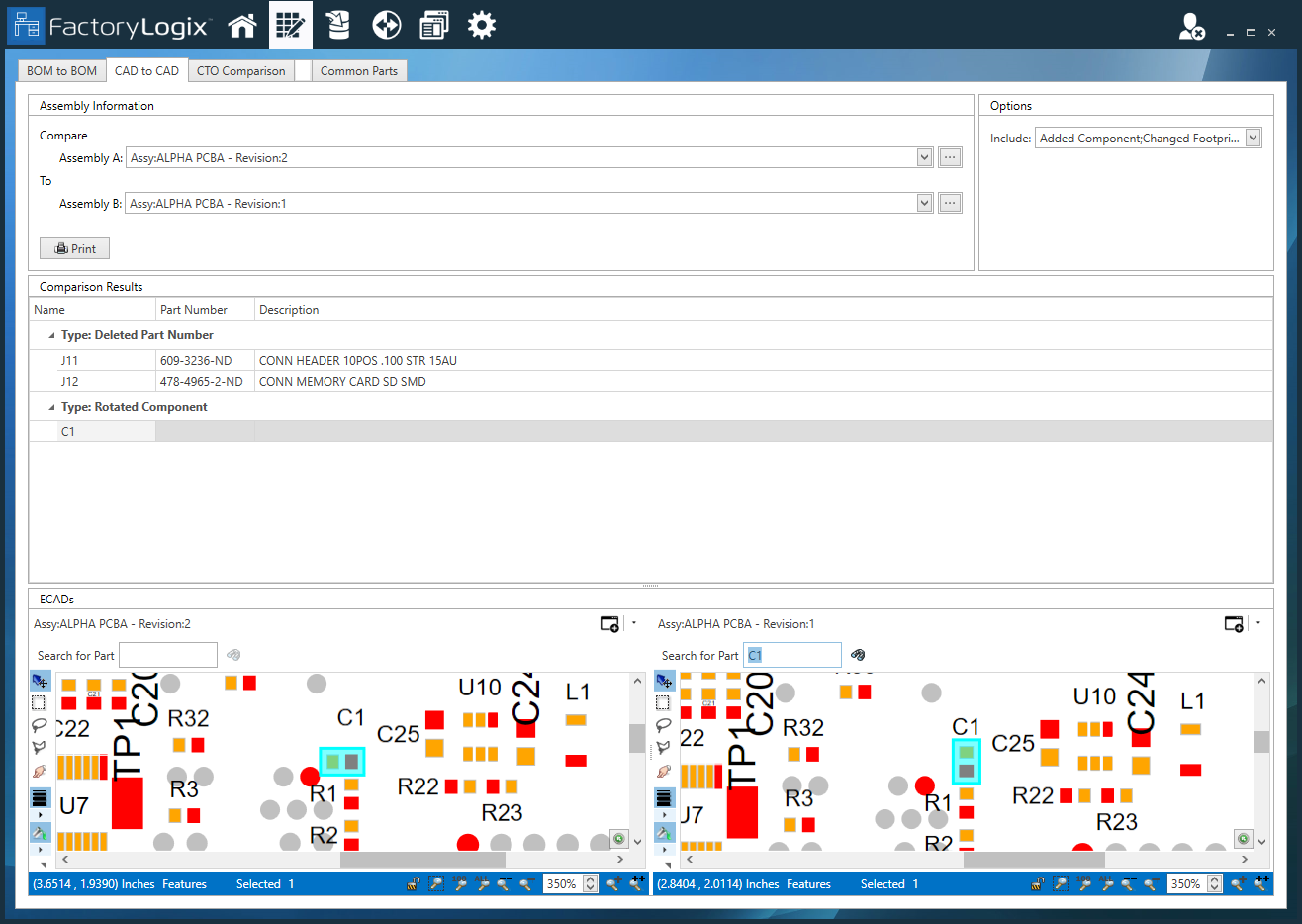Click zoom percentage stepper in left viewer
Screen dimensions: 1302x924
click(591, 884)
